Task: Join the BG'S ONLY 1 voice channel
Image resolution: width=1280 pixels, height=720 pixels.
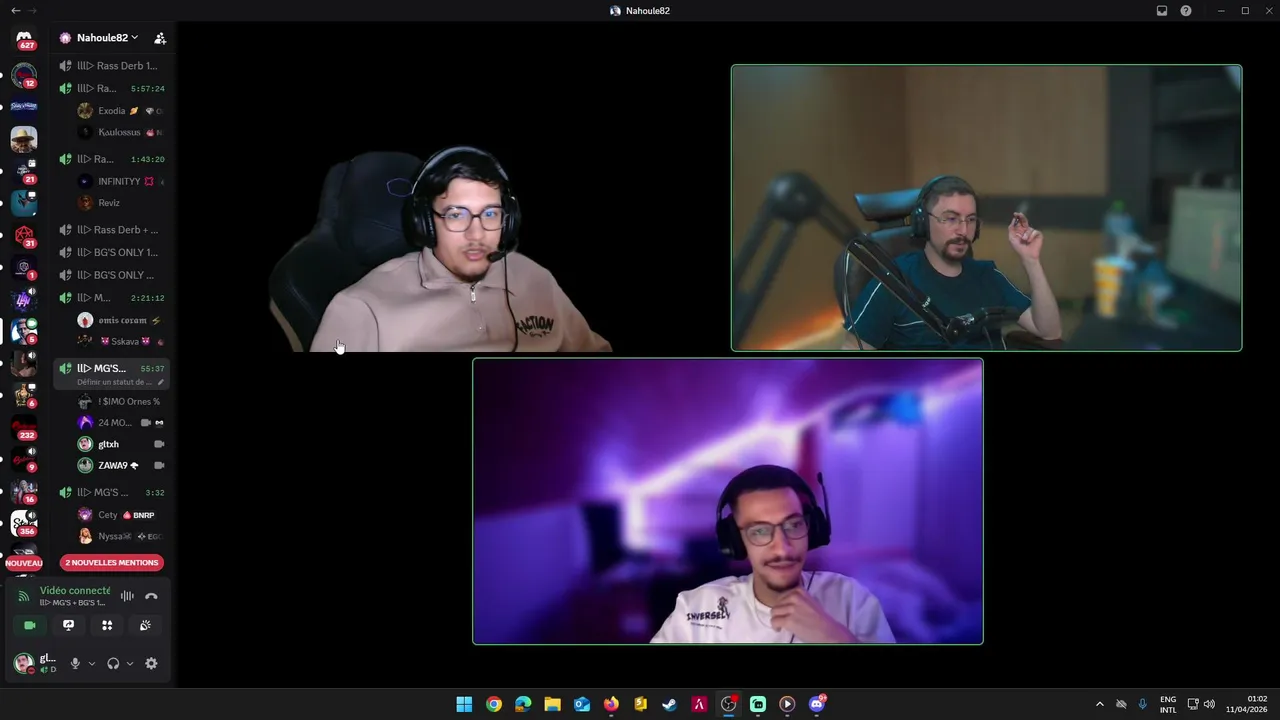Action: tap(112, 252)
